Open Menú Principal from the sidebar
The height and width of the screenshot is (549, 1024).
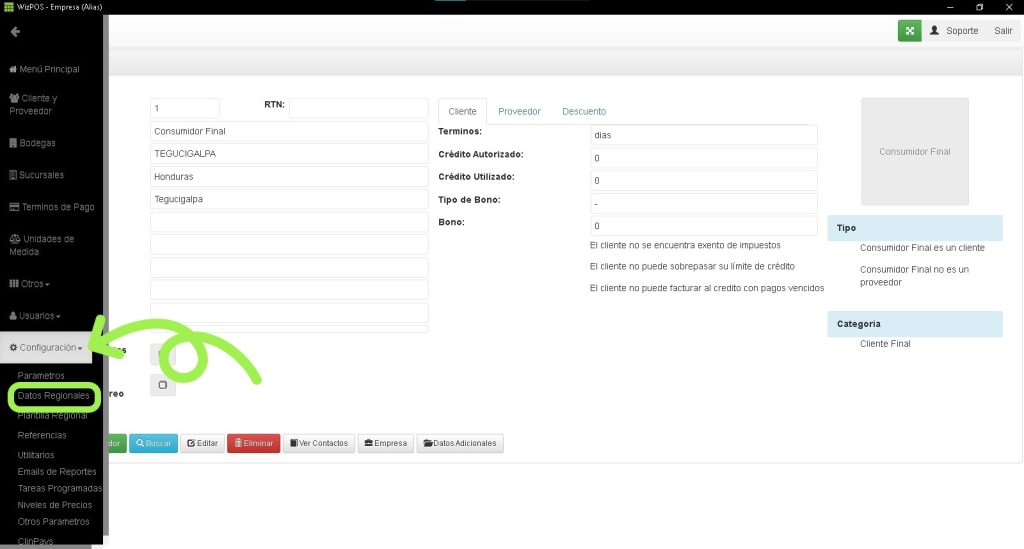pyautogui.click(x=44, y=69)
